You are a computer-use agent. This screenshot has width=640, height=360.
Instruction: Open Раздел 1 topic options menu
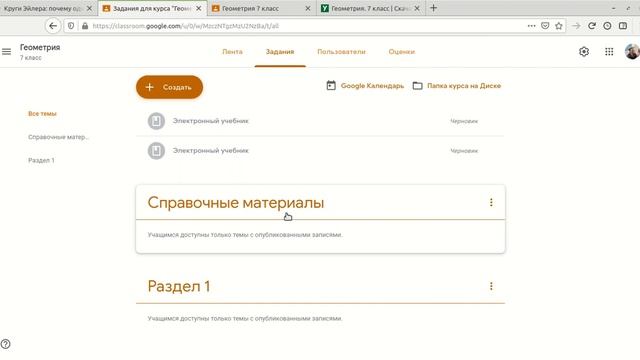491,286
